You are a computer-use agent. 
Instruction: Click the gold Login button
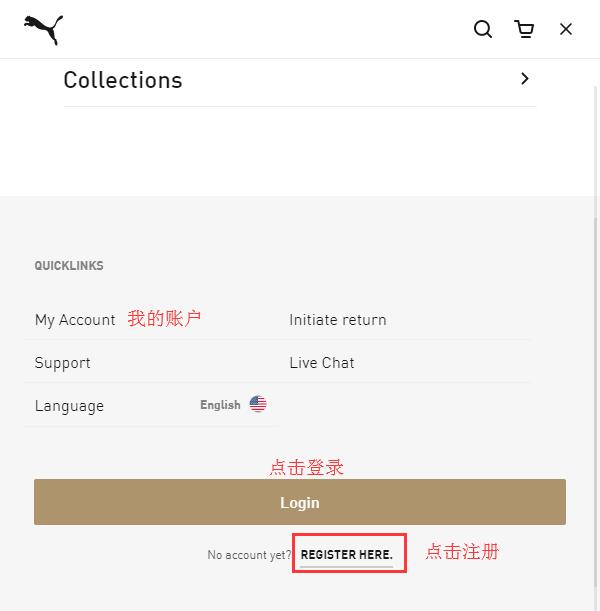tap(300, 502)
